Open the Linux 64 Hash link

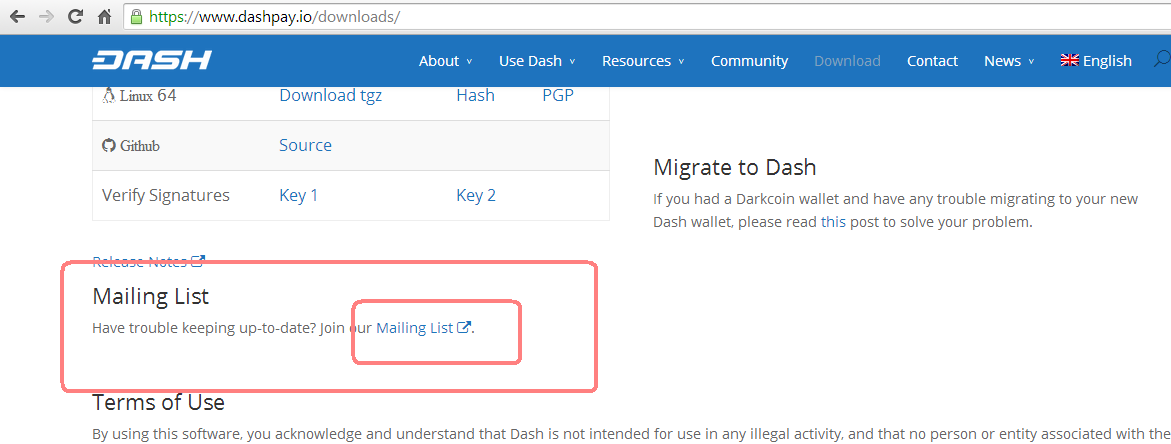pyautogui.click(x=475, y=96)
